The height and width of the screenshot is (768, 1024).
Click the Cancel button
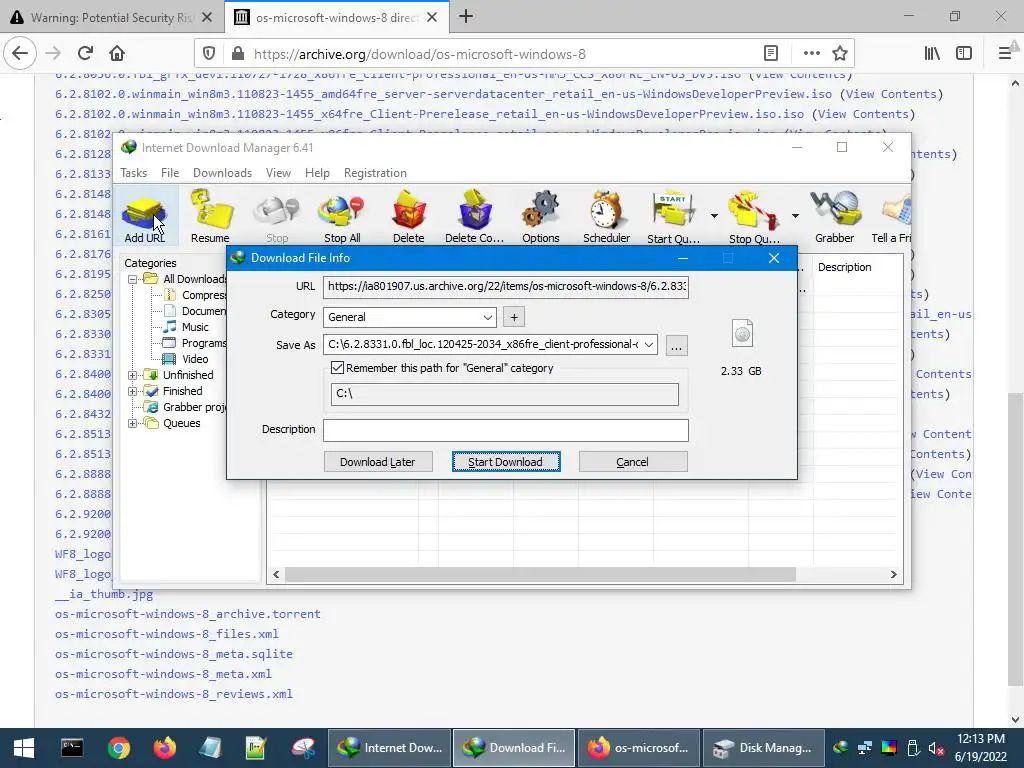click(633, 462)
